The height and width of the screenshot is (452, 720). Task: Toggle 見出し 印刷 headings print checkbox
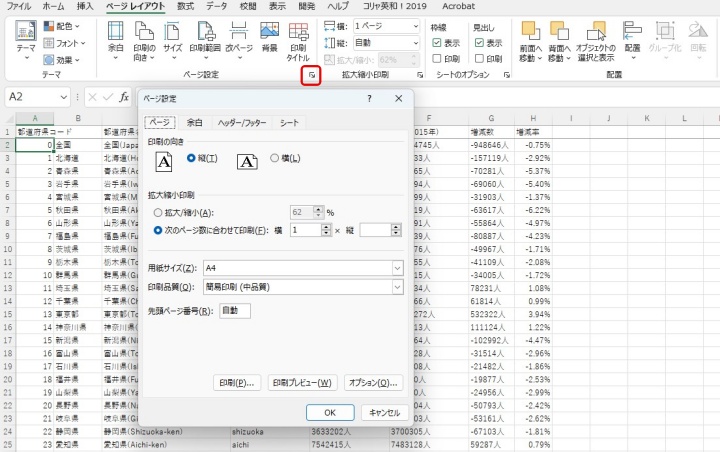coord(479,58)
